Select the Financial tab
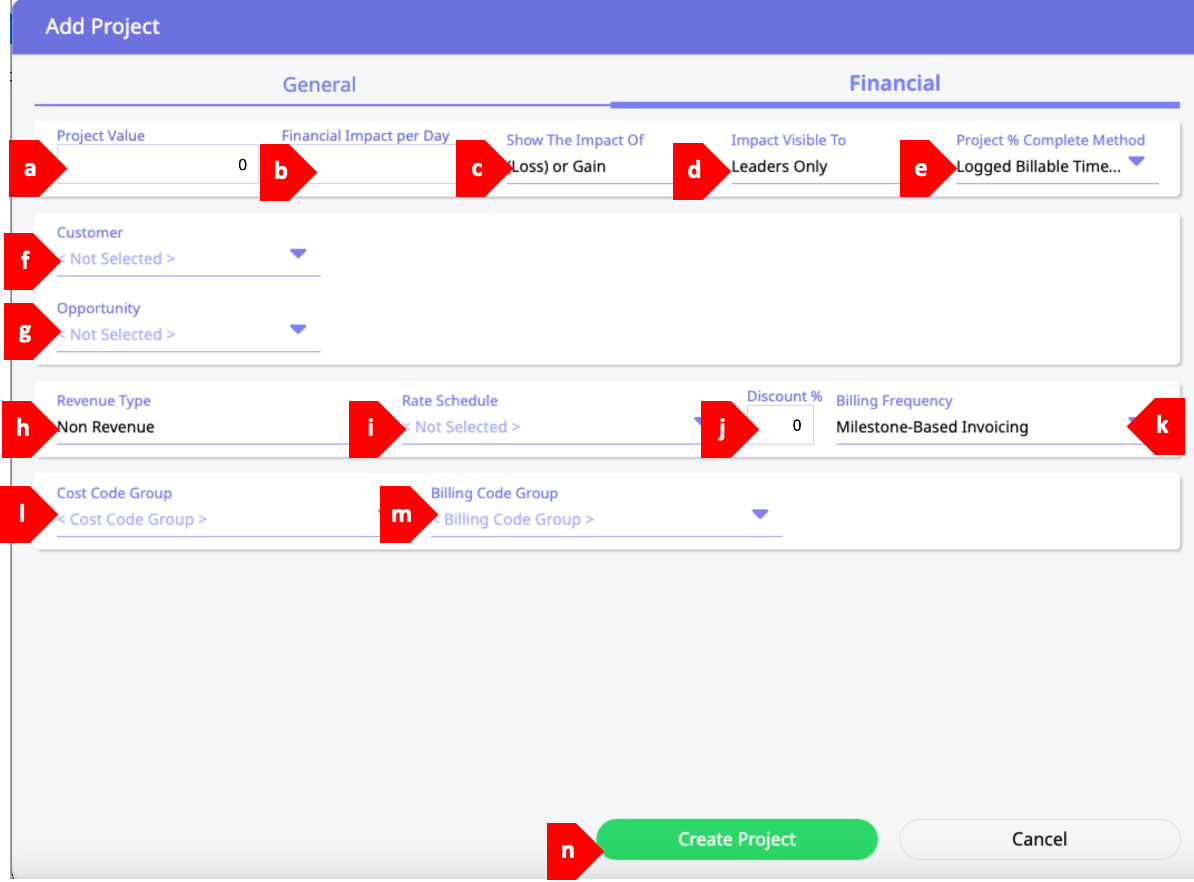The width and height of the screenshot is (1194, 882). [x=894, y=83]
